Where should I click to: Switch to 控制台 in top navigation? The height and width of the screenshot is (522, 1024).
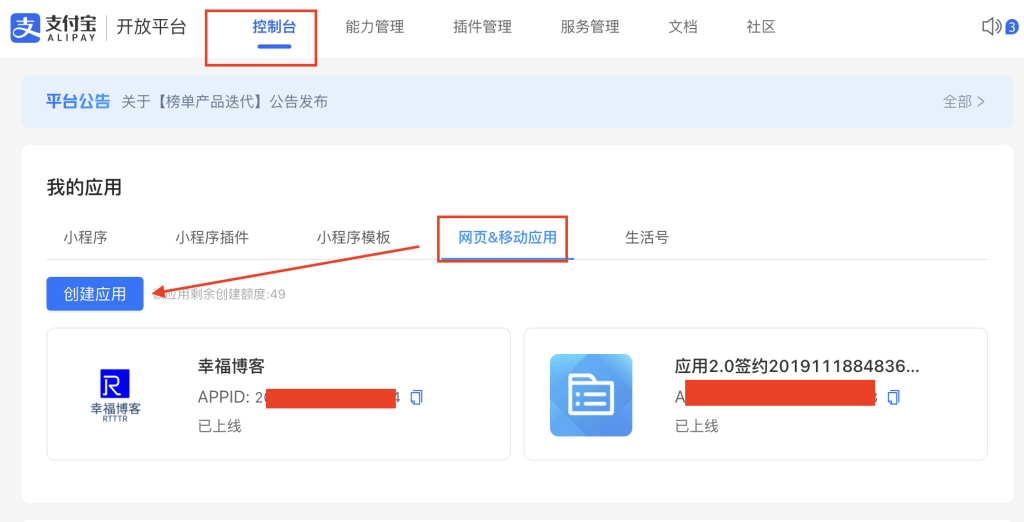point(274,27)
